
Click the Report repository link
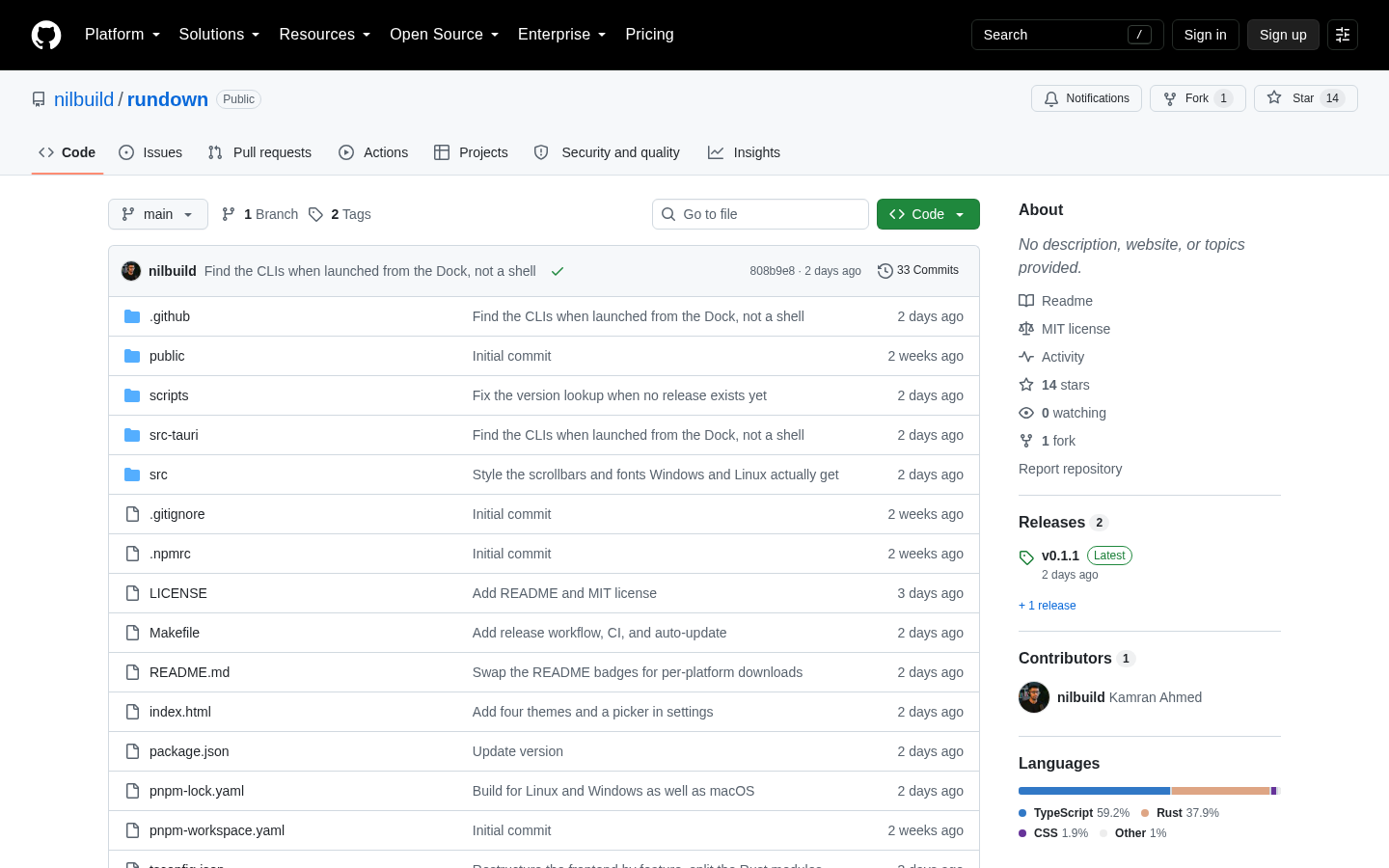pos(1071,469)
